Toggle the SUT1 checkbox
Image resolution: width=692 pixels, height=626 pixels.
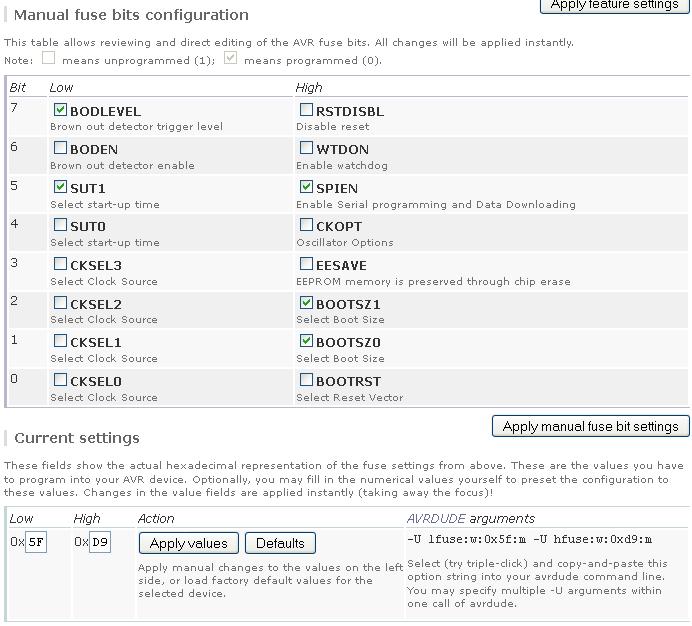point(60,186)
